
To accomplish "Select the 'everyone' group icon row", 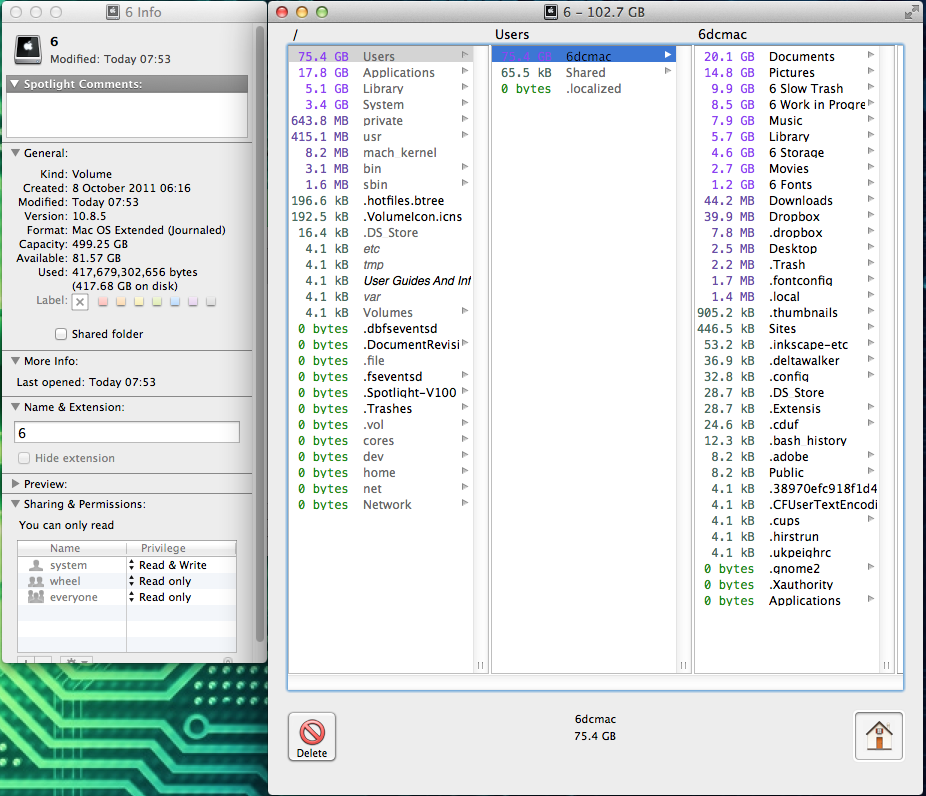I will pyautogui.click(x=36, y=597).
